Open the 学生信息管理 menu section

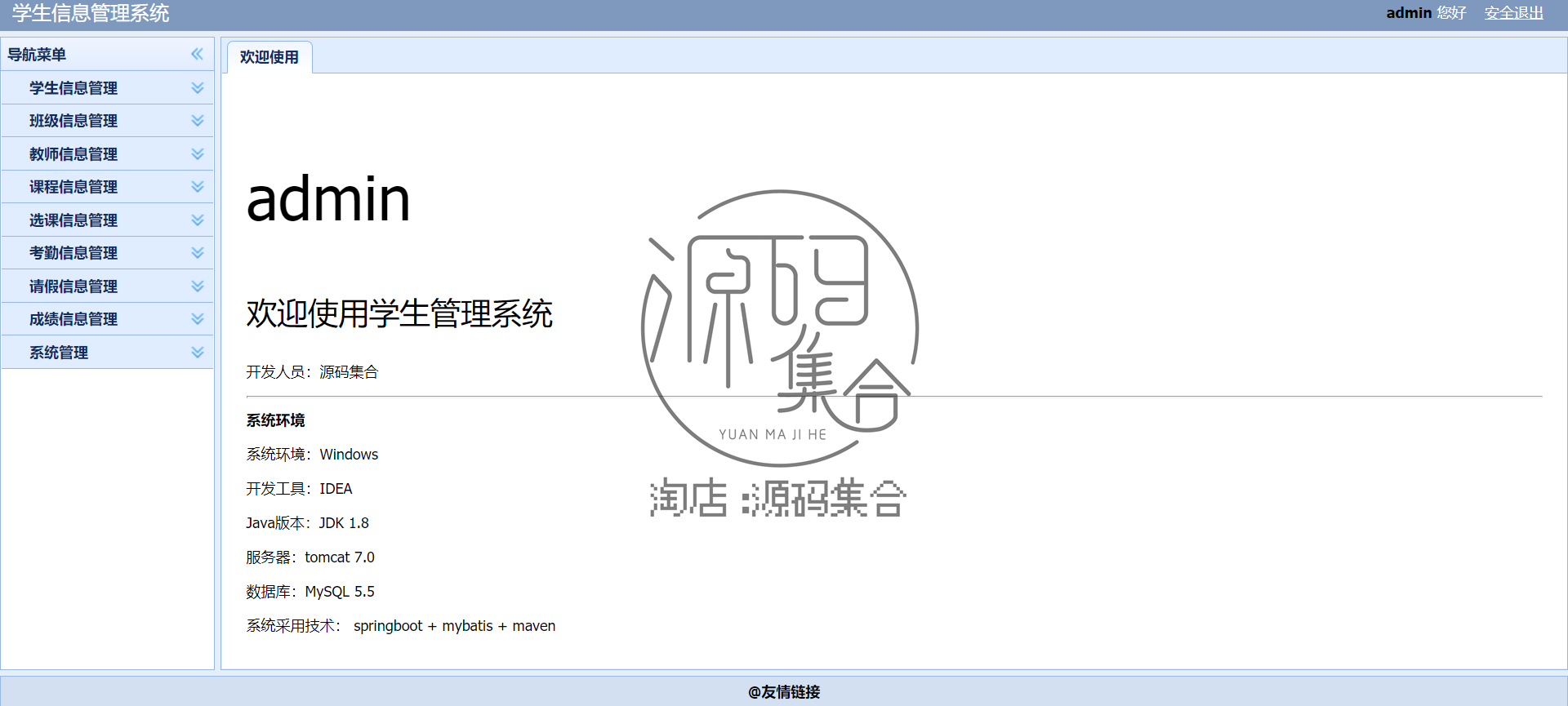[108, 87]
